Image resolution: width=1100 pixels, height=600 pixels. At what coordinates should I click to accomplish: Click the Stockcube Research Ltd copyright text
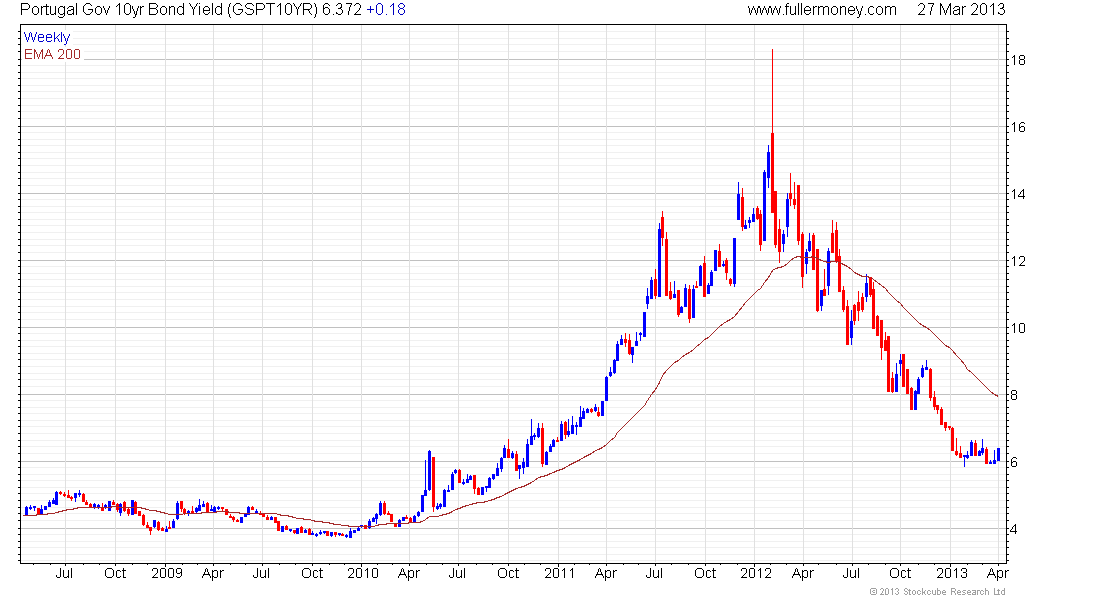[x=937, y=592]
